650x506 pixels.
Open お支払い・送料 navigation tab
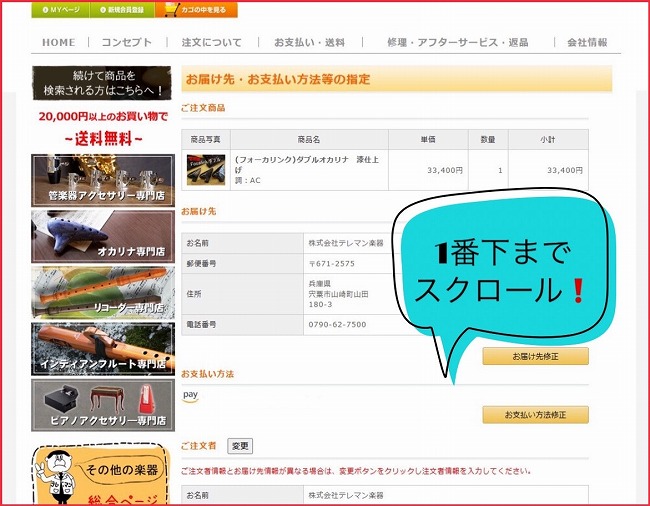(x=309, y=42)
